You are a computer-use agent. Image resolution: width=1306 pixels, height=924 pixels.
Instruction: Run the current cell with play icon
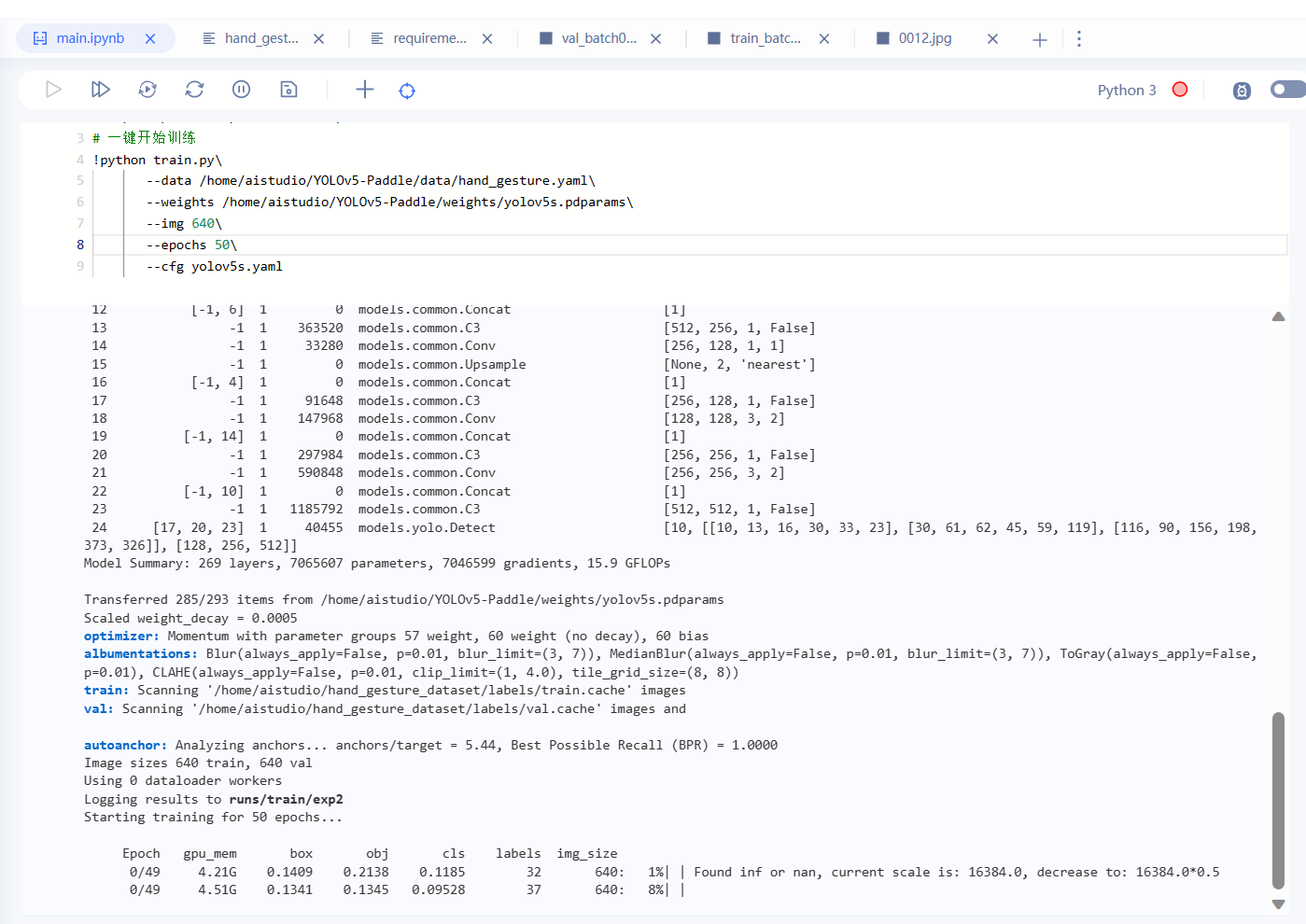[53, 90]
